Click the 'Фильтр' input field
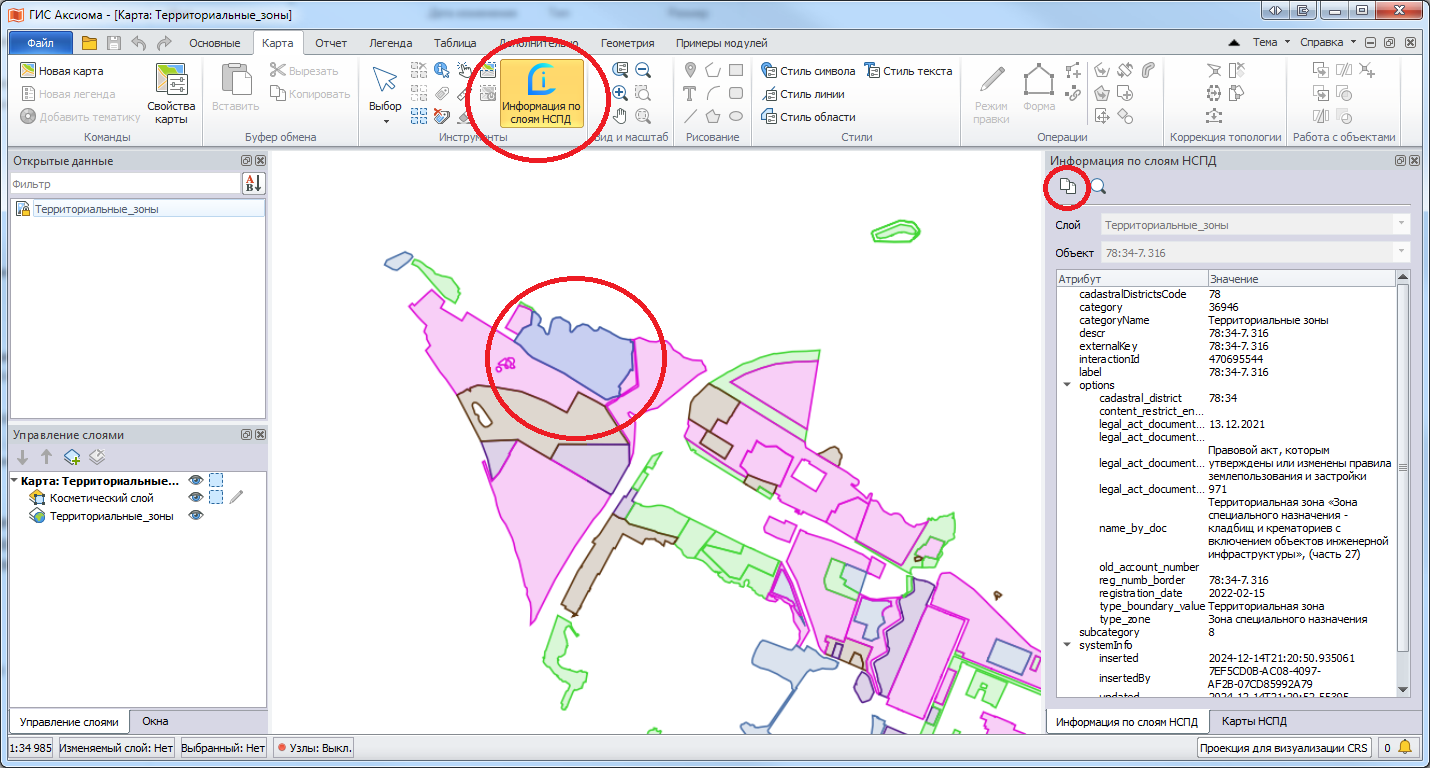This screenshot has width=1430, height=768. (125, 184)
